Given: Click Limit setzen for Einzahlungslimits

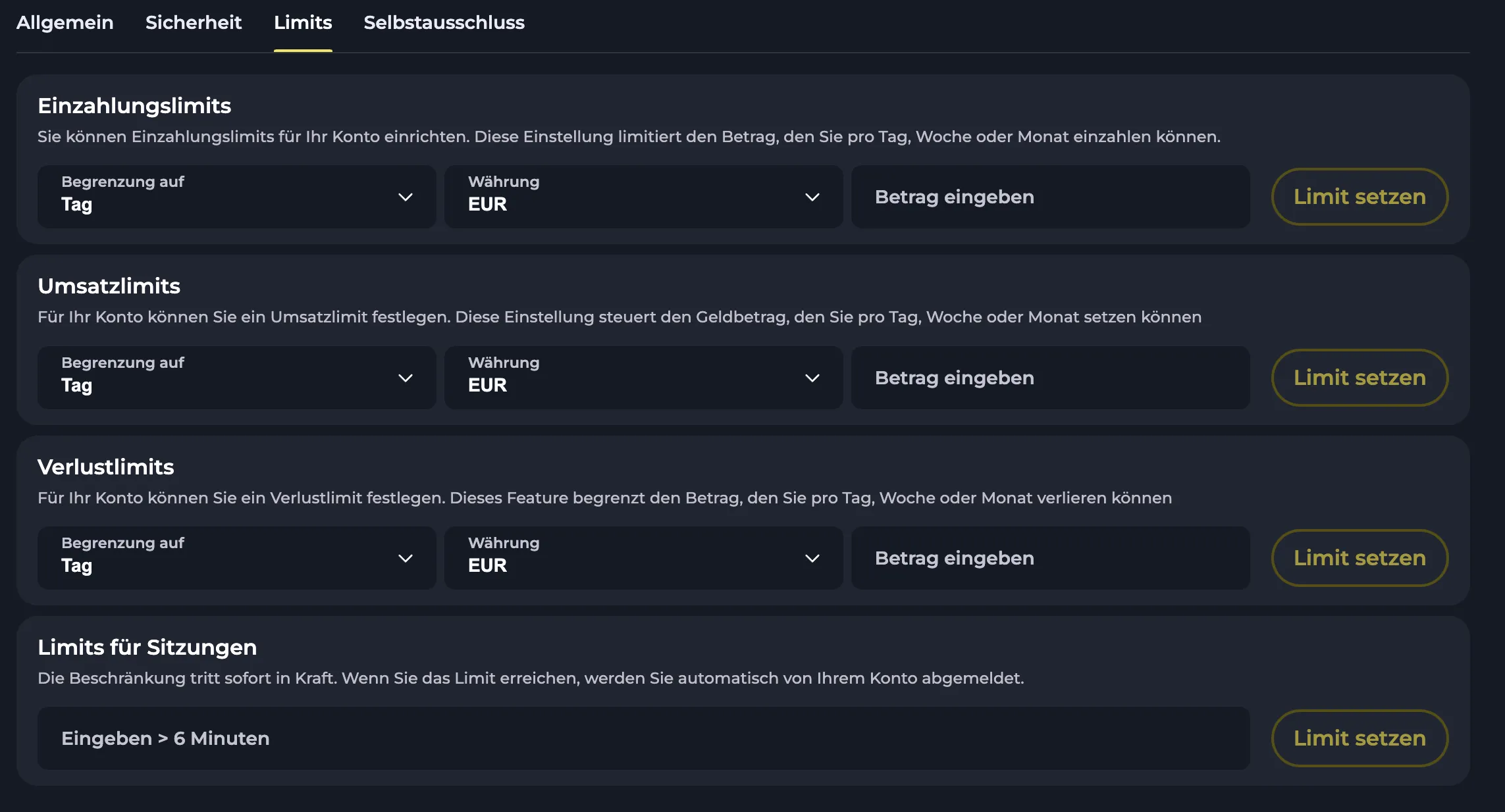Looking at the screenshot, I should (x=1359, y=196).
